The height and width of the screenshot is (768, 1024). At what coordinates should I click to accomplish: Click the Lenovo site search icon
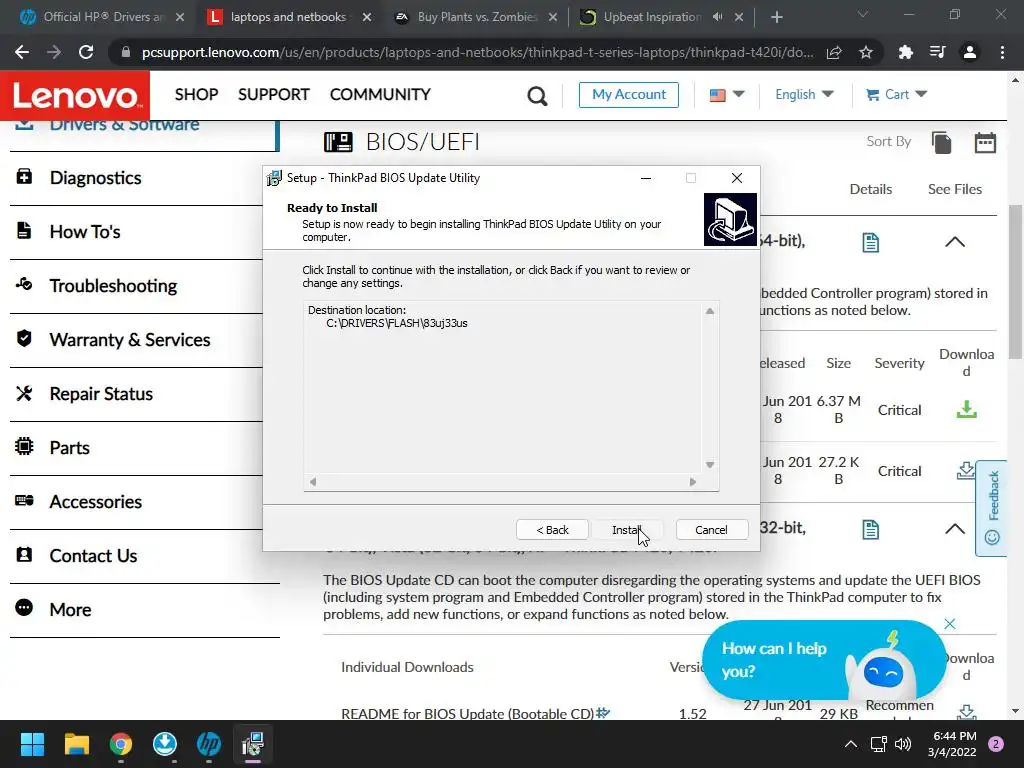537,96
